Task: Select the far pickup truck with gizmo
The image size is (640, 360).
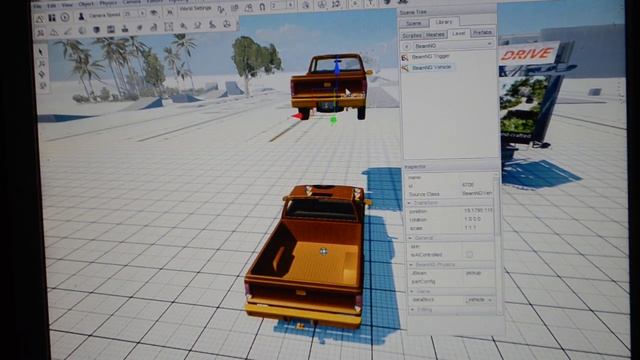Action: (330, 86)
